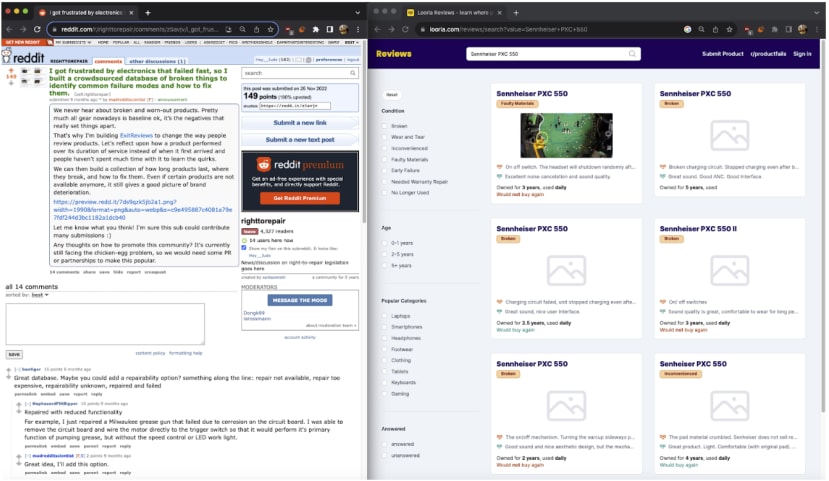Image resolution: width=829 pixels, height=481 pixels.
Task: Click save button under comment box
Action: [x=14, y=354]
